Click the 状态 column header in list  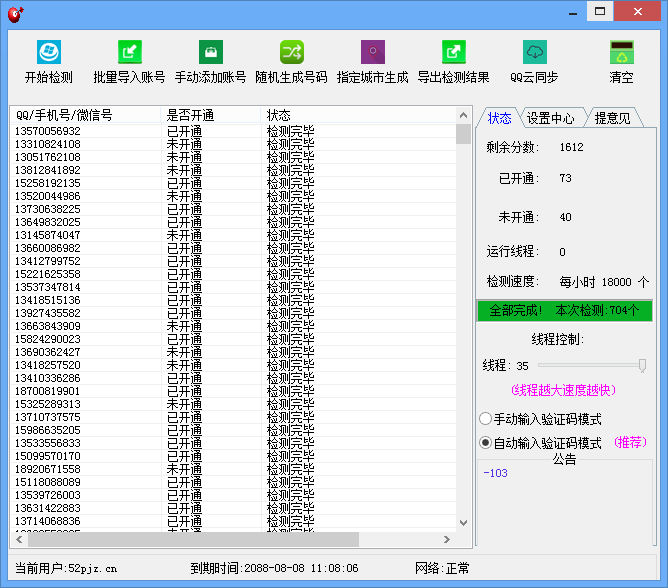point(360,115)
